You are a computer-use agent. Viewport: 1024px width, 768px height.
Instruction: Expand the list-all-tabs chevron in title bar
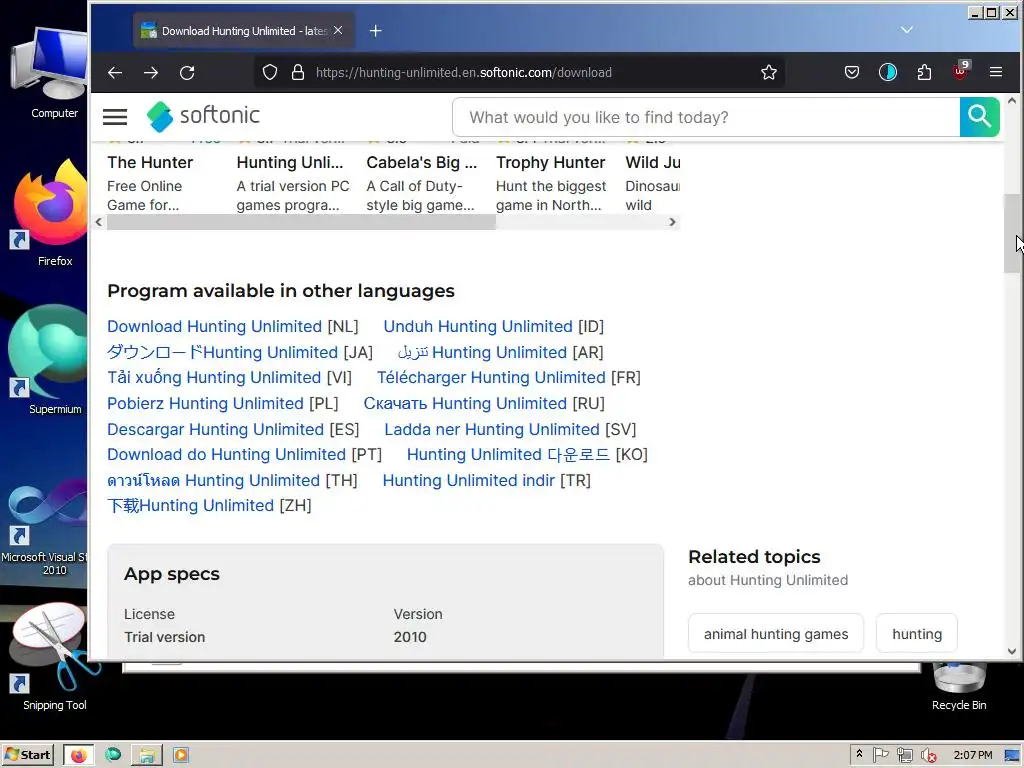[x=906, y=29]
